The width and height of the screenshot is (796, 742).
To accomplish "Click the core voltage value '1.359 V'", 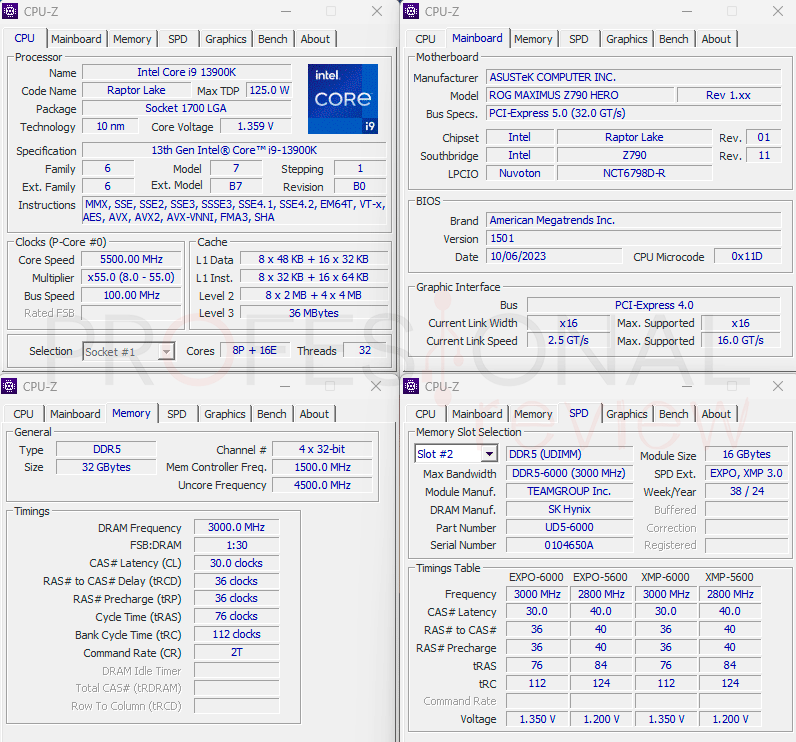I will pos(256,126).
